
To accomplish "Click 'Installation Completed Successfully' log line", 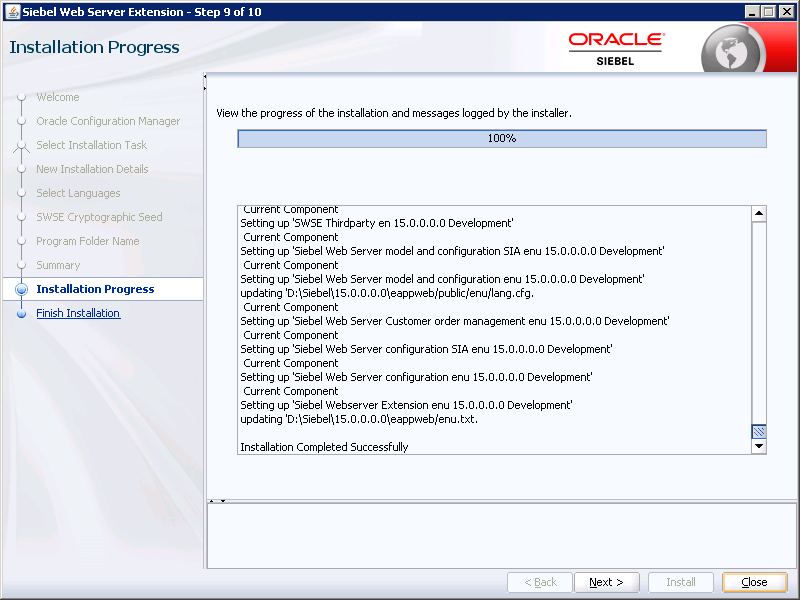I will point(324,447).
